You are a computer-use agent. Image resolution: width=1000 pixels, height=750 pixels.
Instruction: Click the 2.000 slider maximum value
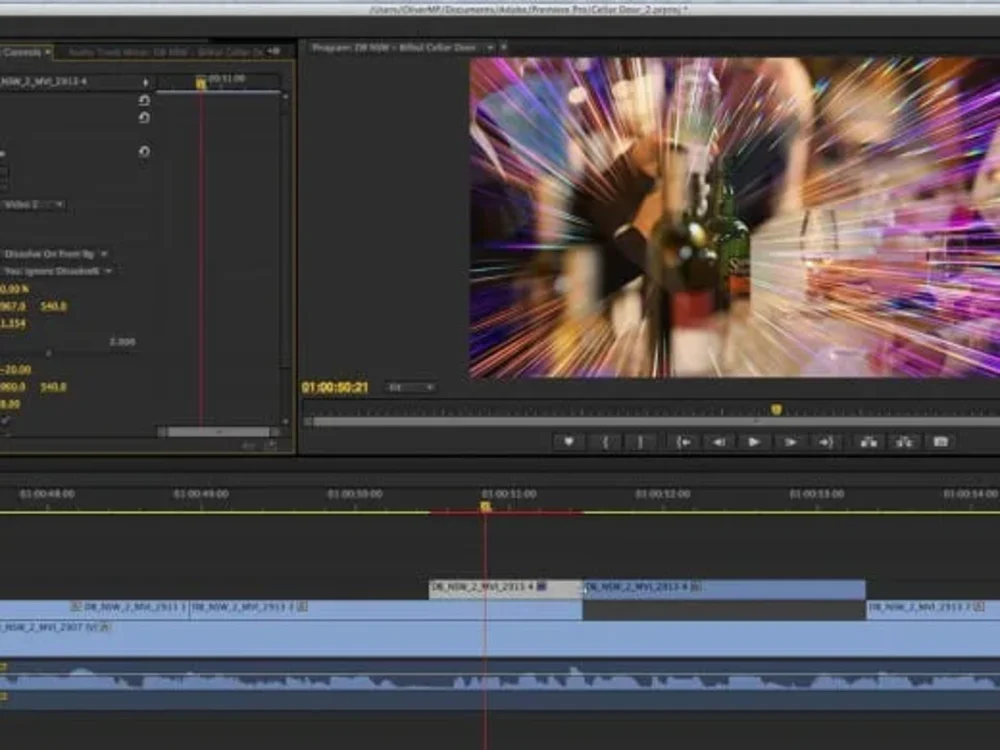point(122,342)
